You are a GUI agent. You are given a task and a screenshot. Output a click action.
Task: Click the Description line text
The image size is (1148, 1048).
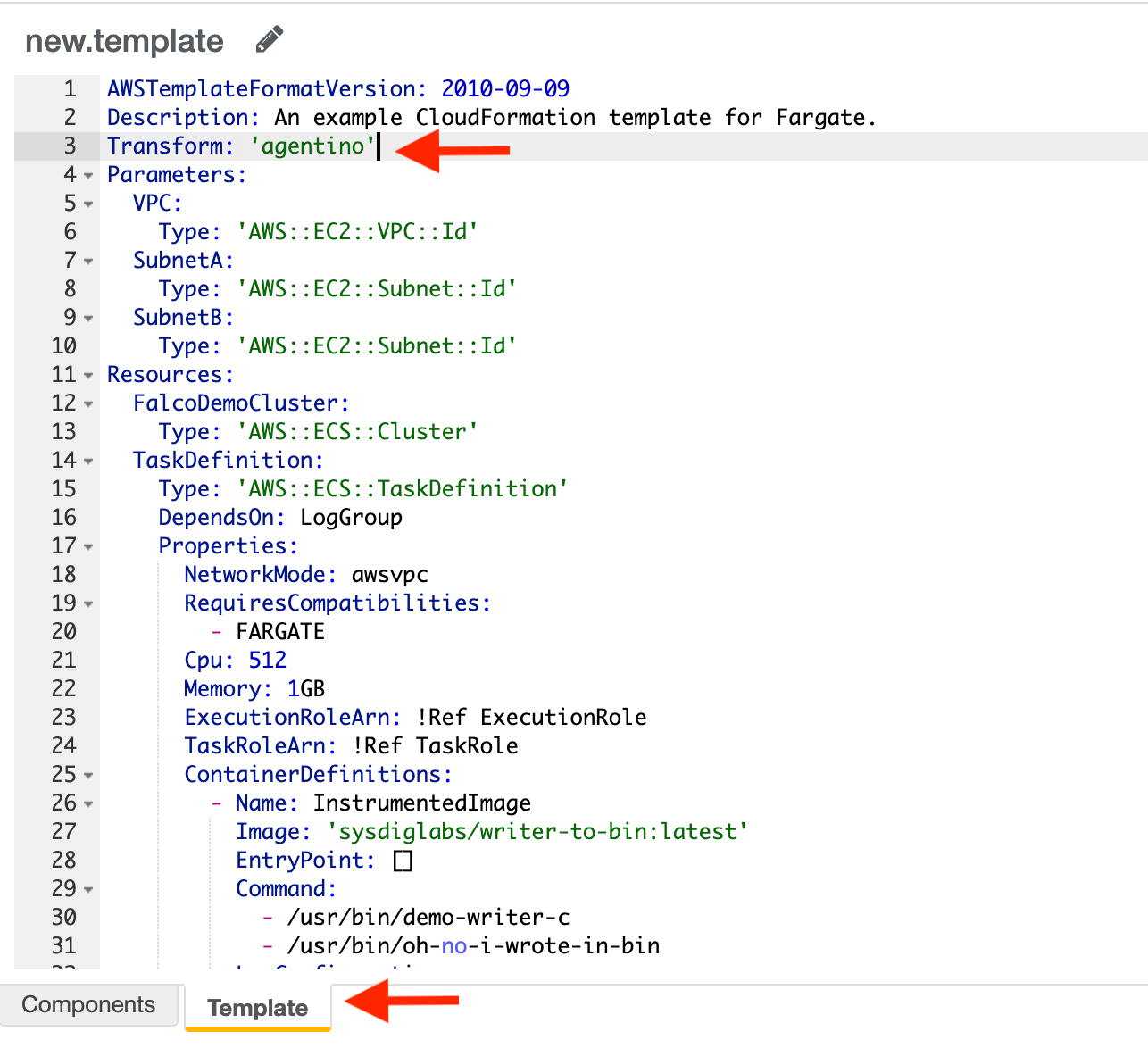(492, 117)
